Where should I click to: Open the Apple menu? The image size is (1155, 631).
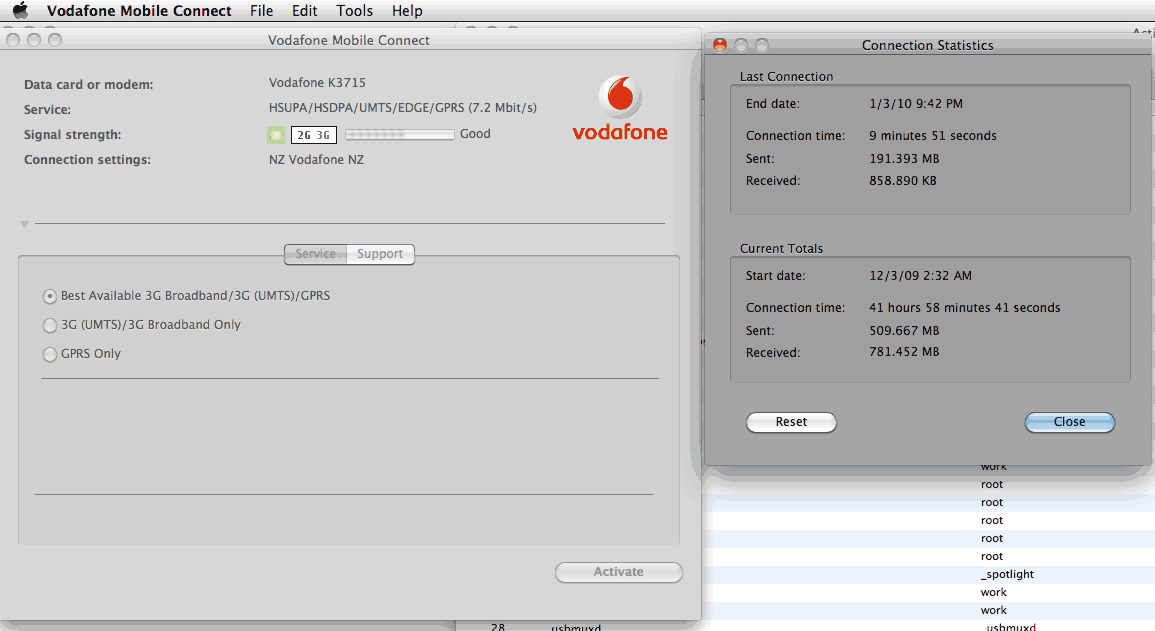click(x=21, y=10)
